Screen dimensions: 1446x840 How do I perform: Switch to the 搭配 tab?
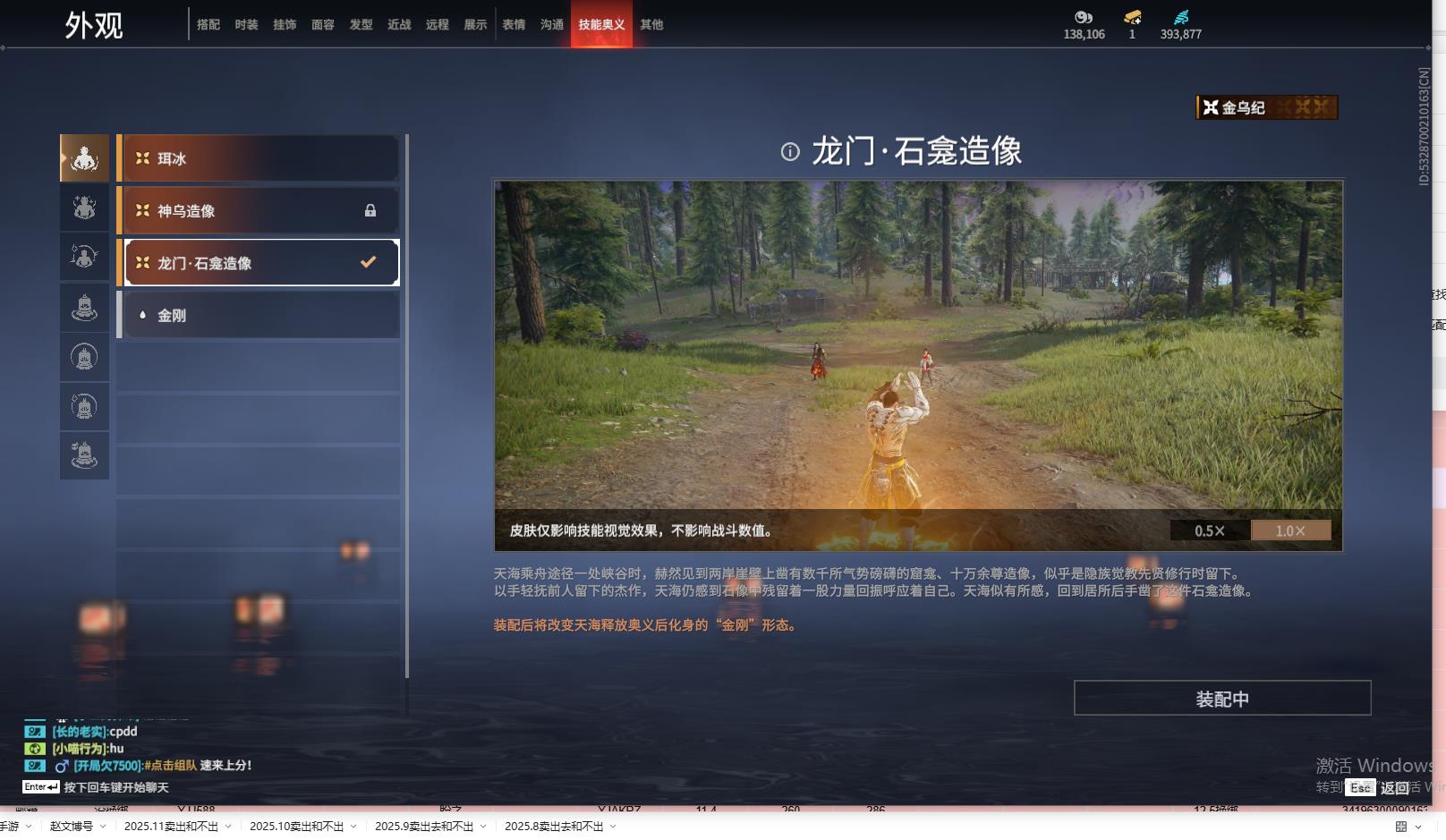click(x=208, y=25)
